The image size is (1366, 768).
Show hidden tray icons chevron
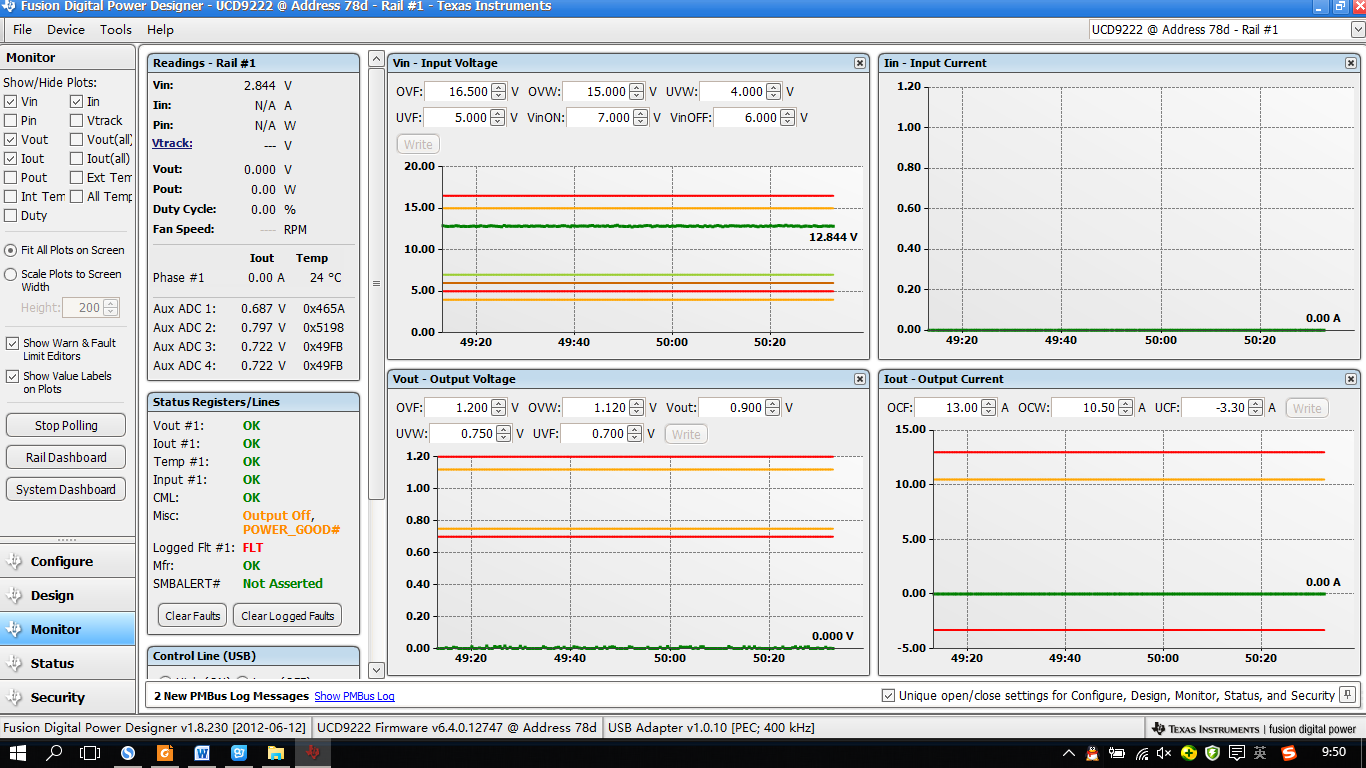point(1069,752)
